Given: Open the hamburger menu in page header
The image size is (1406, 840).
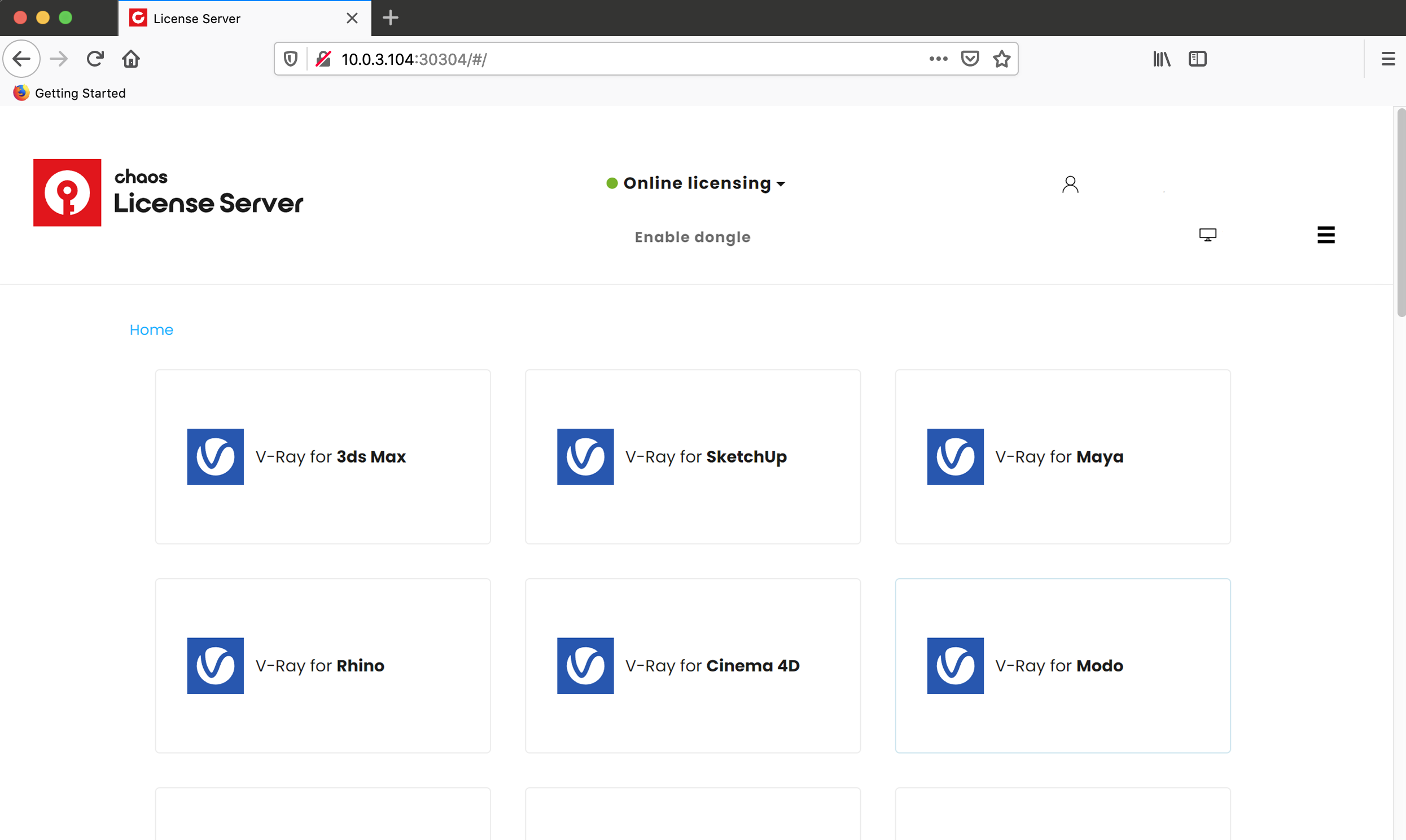Looking at the screenshot, I should pyautogui.click(x=1326, y=235).
